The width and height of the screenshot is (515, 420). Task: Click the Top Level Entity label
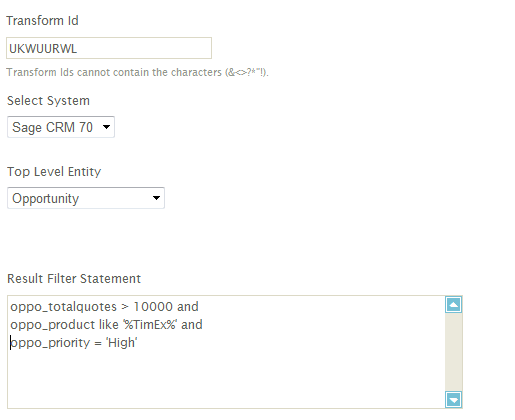54,172
